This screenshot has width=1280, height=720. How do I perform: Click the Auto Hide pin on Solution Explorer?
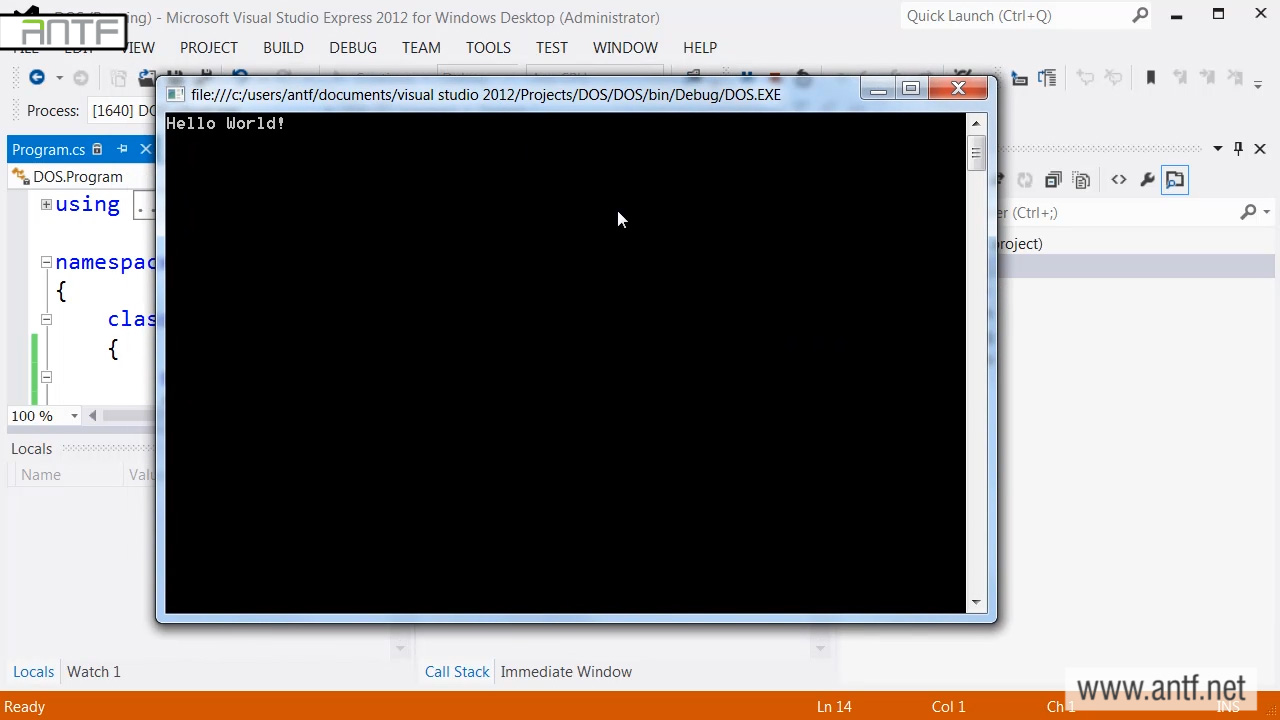[1238, 149]
